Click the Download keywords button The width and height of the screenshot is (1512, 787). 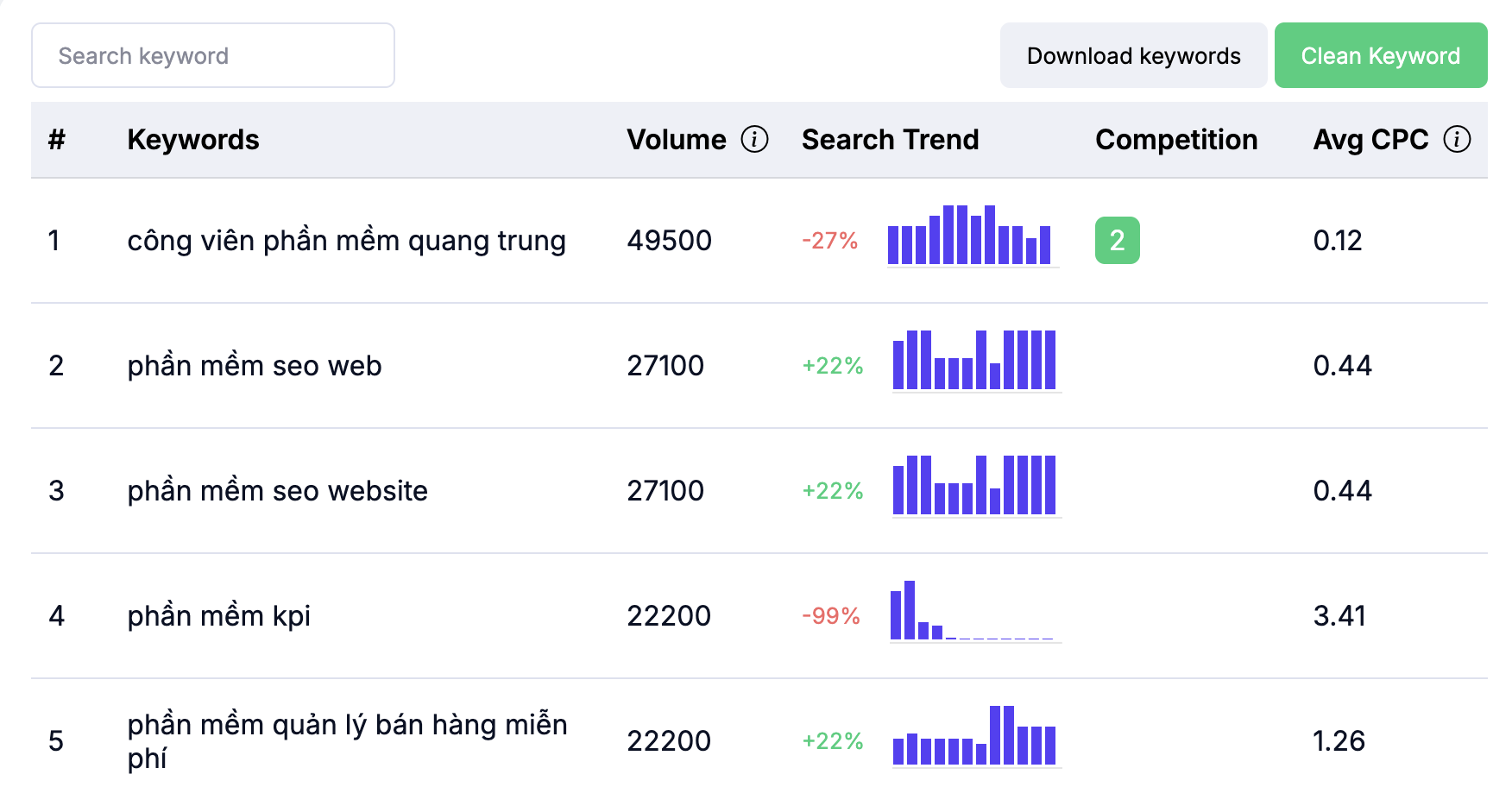pos(1133,55)
